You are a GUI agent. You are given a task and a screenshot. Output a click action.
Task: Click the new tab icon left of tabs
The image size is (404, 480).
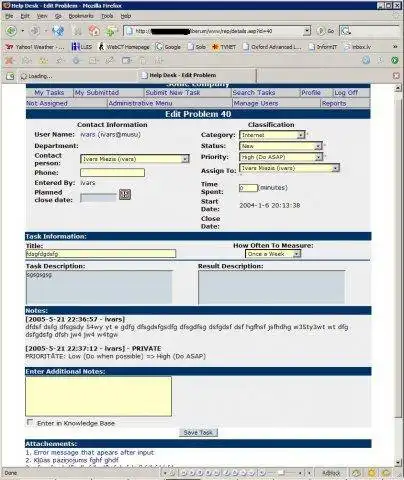click(10, 76)
